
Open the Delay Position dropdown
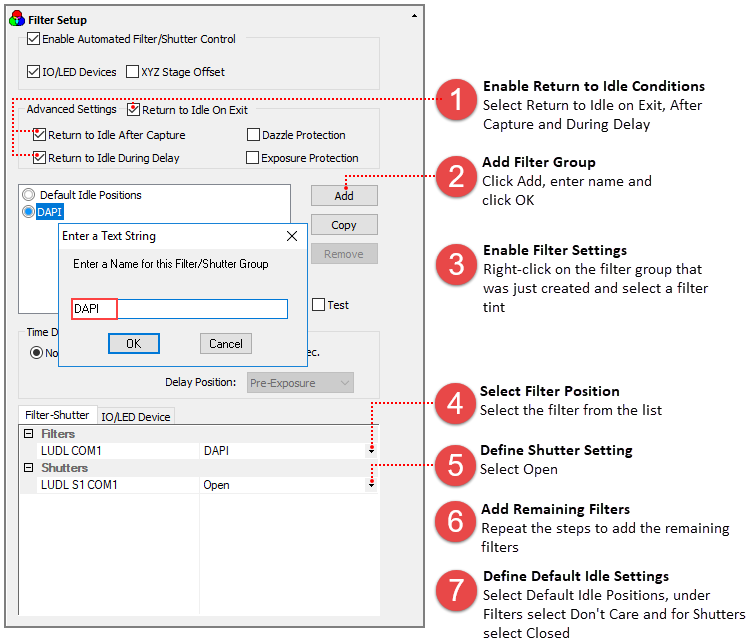298,382
